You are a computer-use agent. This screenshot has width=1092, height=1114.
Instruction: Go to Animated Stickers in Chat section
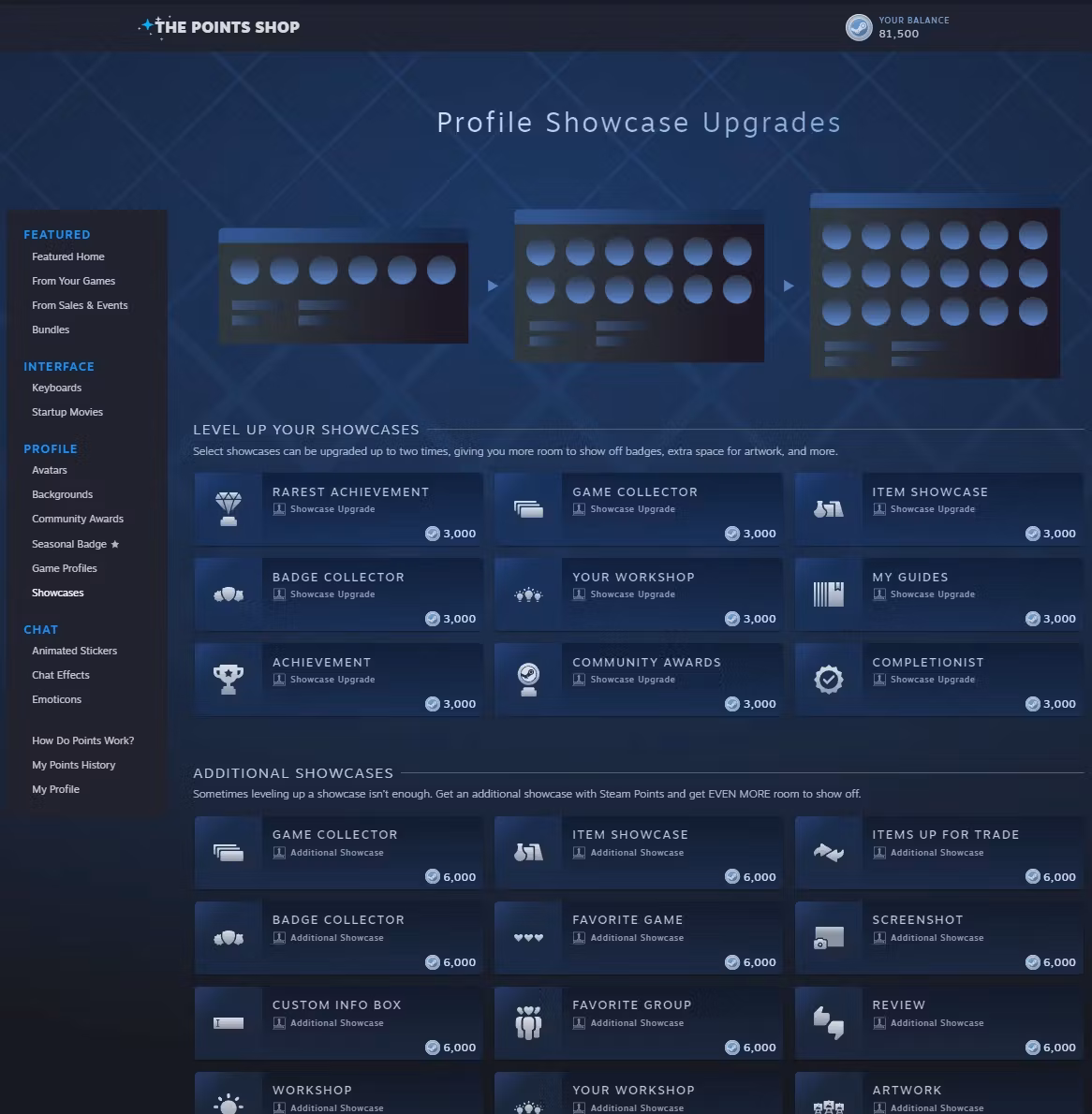pyautogui.click(x=75, y=651)
